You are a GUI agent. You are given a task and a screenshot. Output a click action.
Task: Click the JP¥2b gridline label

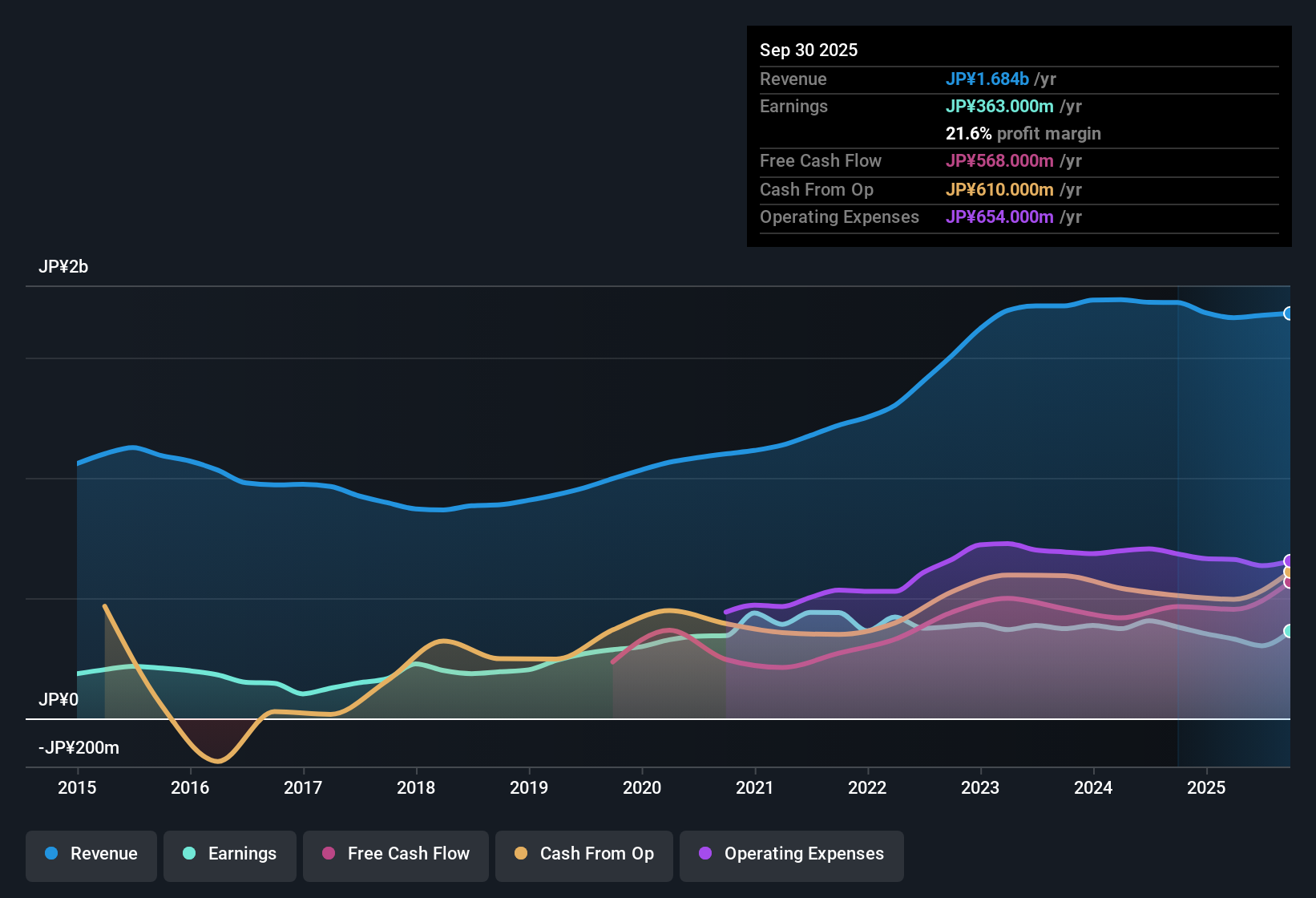[64, 266]
